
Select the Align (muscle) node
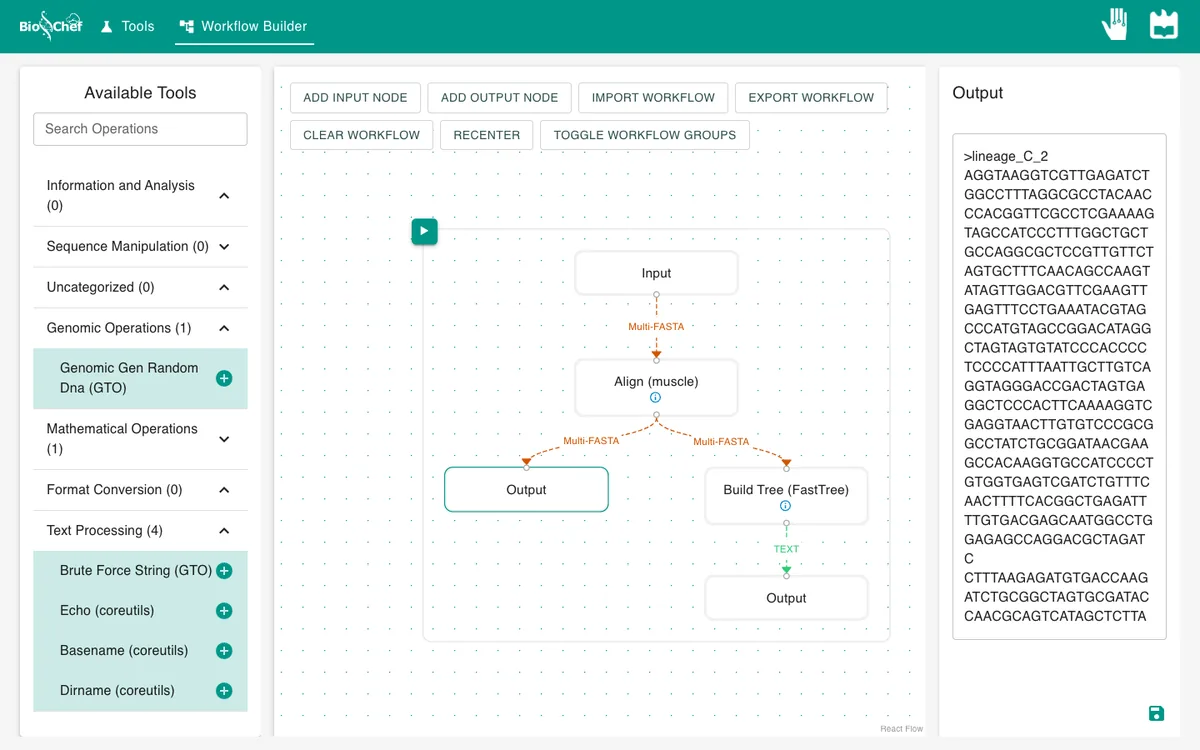656,388
